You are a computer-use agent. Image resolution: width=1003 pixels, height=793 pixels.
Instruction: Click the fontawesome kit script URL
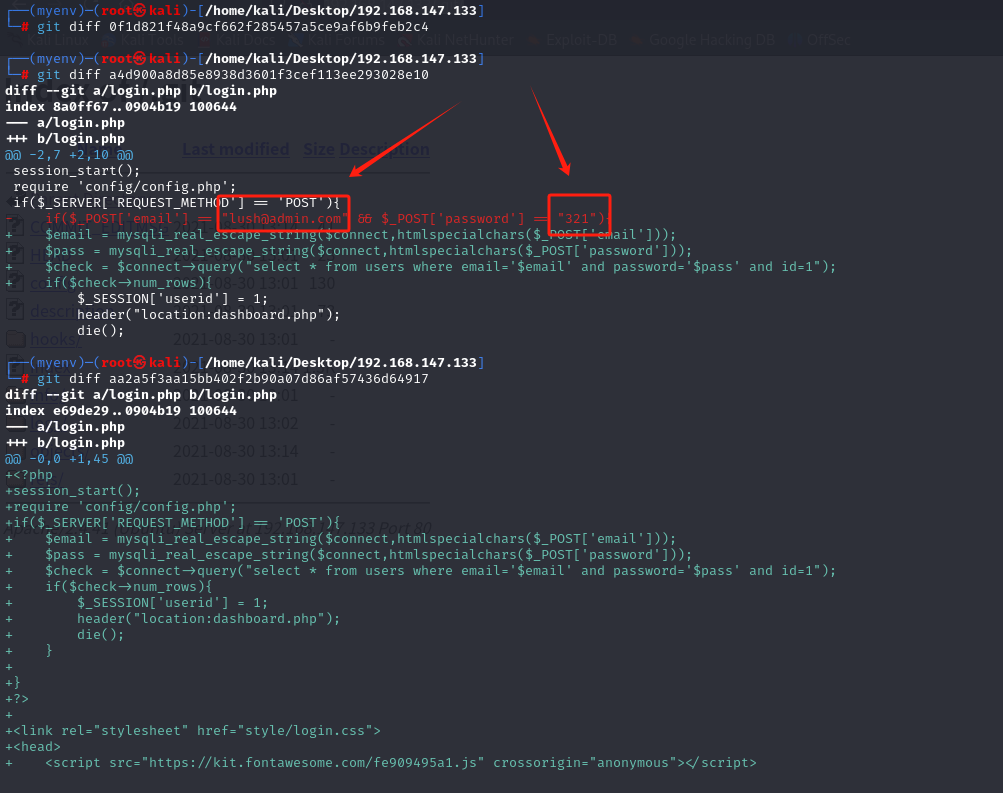click(313, 763)
